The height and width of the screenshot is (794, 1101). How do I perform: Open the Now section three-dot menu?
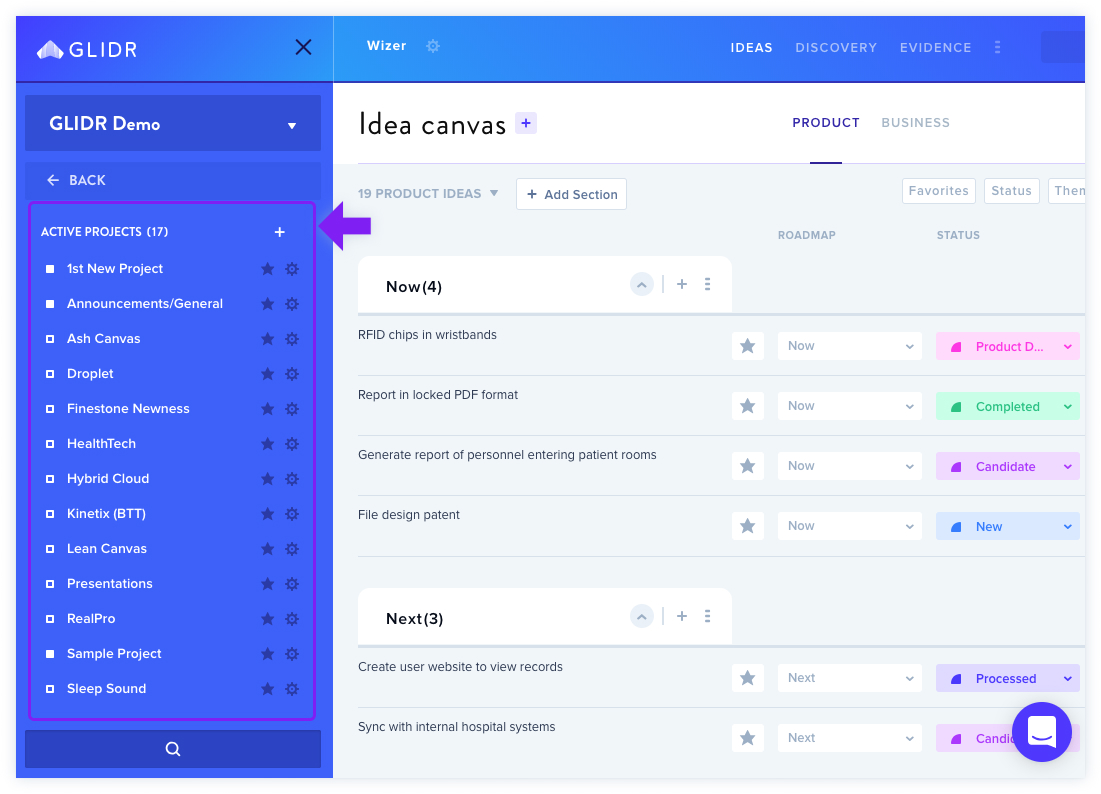(707, 284)
